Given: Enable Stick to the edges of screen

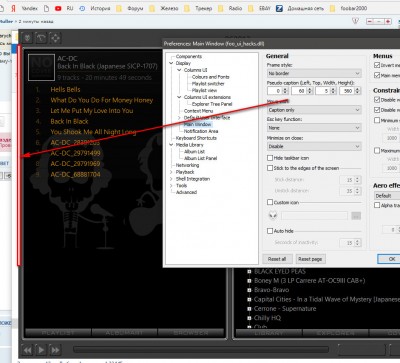Looking at the screenshot, I should [x=270, y=168].
